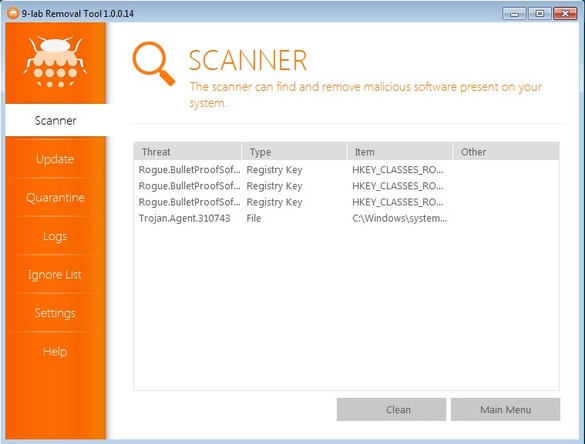Sort by the Threat column header

coord(187,151)
